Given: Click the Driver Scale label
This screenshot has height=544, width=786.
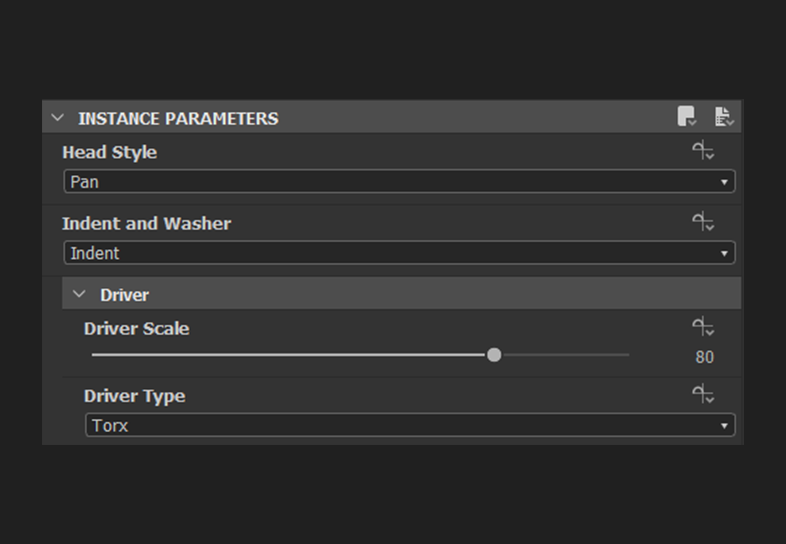Looking at the screenshot, I should [136, 328].
